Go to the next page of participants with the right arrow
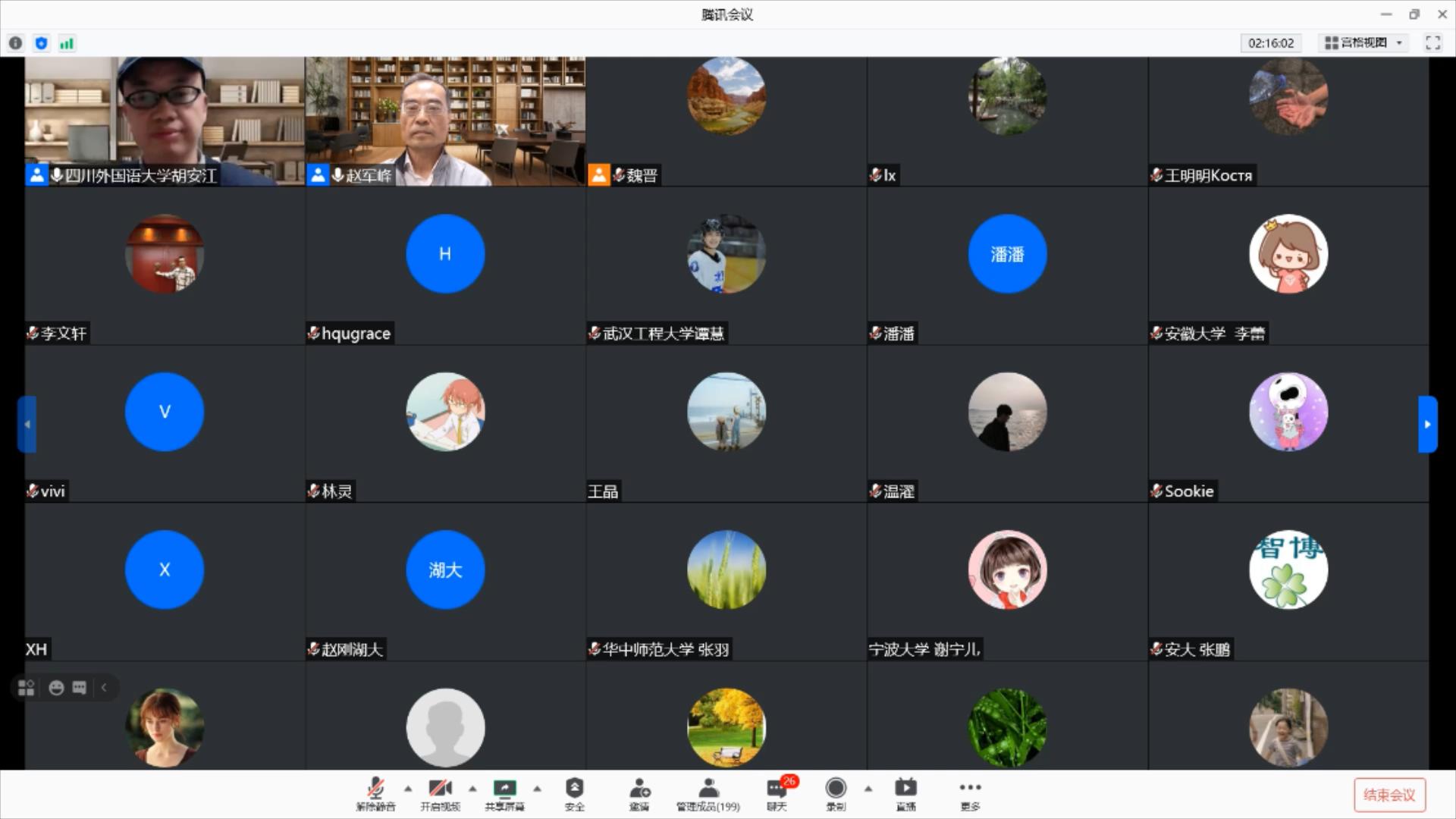 click(1427, 424)
